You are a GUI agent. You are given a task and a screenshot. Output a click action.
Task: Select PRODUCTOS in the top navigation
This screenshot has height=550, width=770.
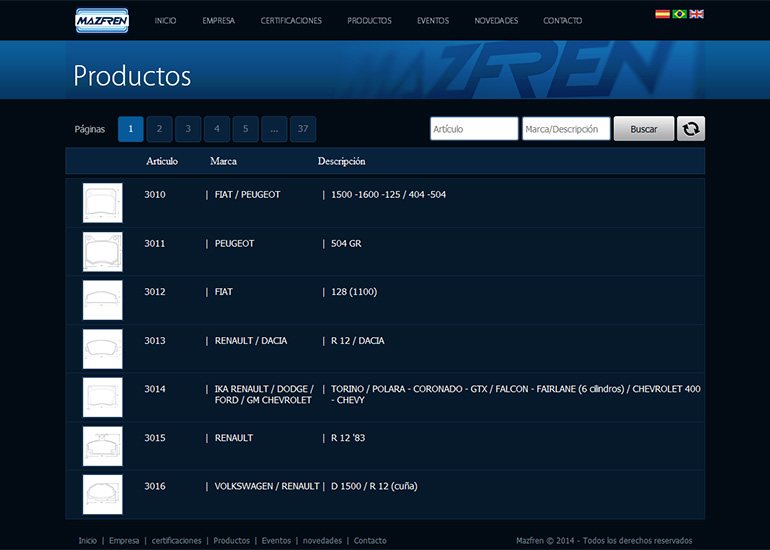click(x=369, y=21)
